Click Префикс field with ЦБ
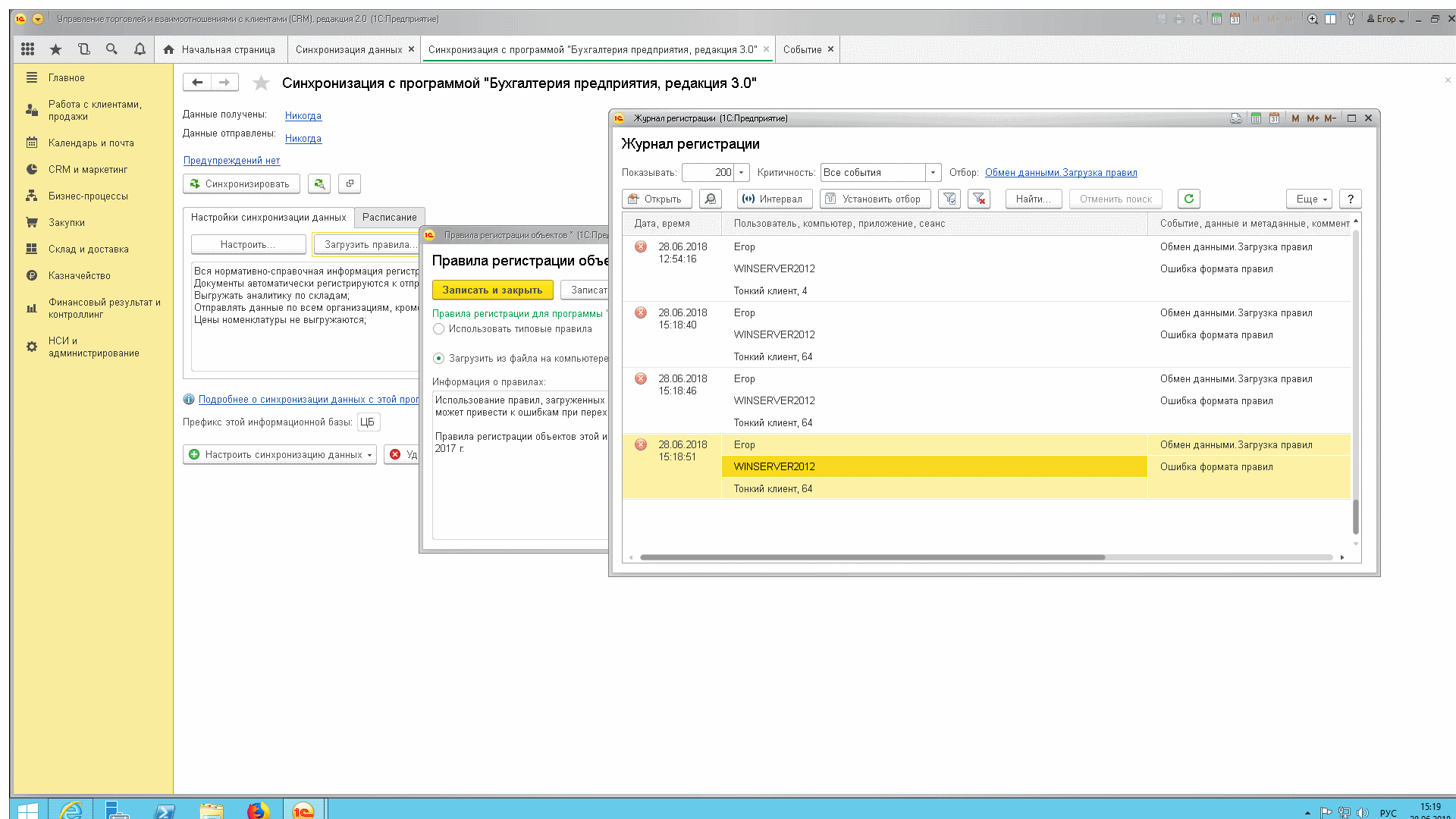 coord(368,422)
